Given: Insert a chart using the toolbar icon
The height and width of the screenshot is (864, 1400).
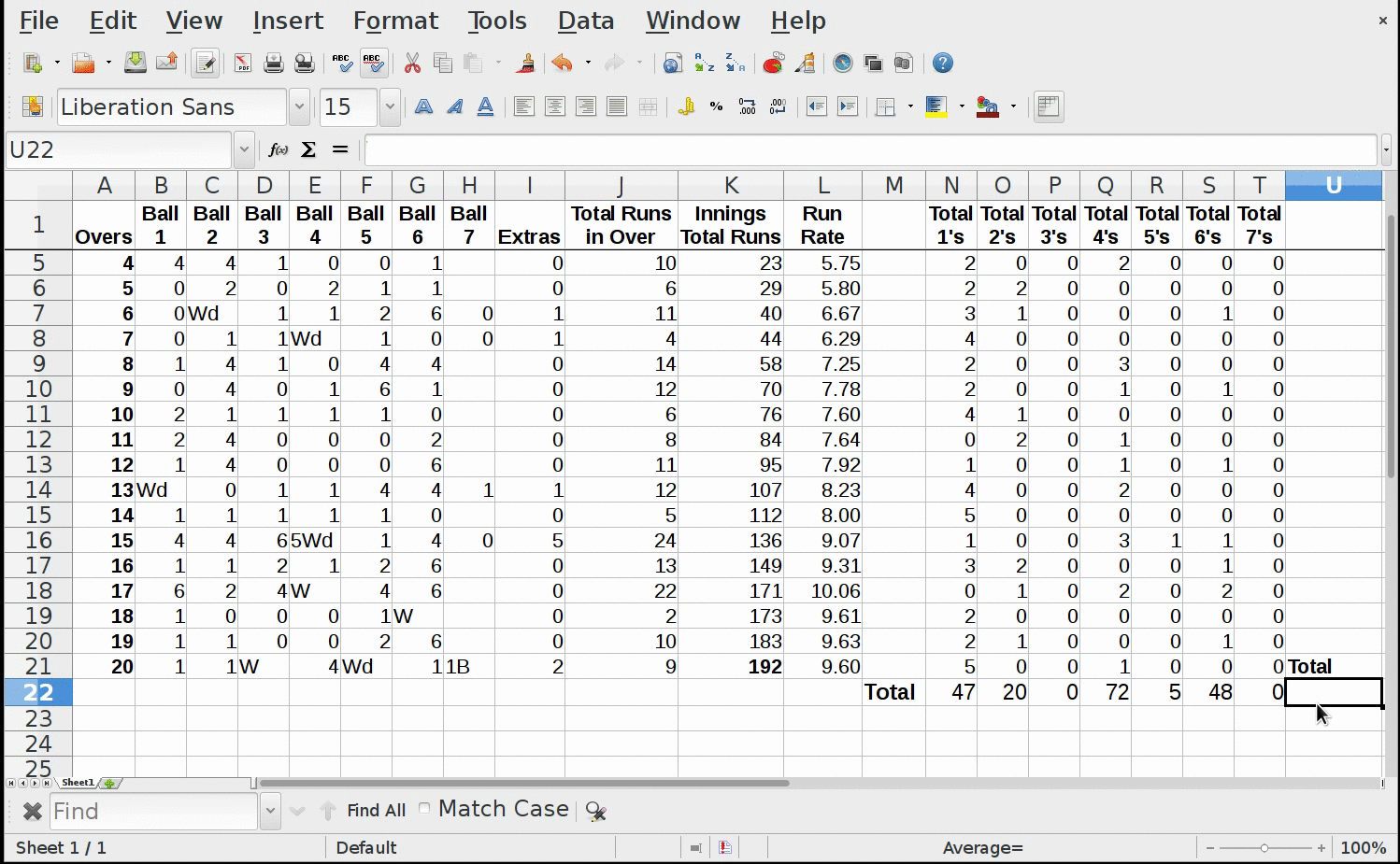Looking at the screenshot, I should click(x=773, y=64).
